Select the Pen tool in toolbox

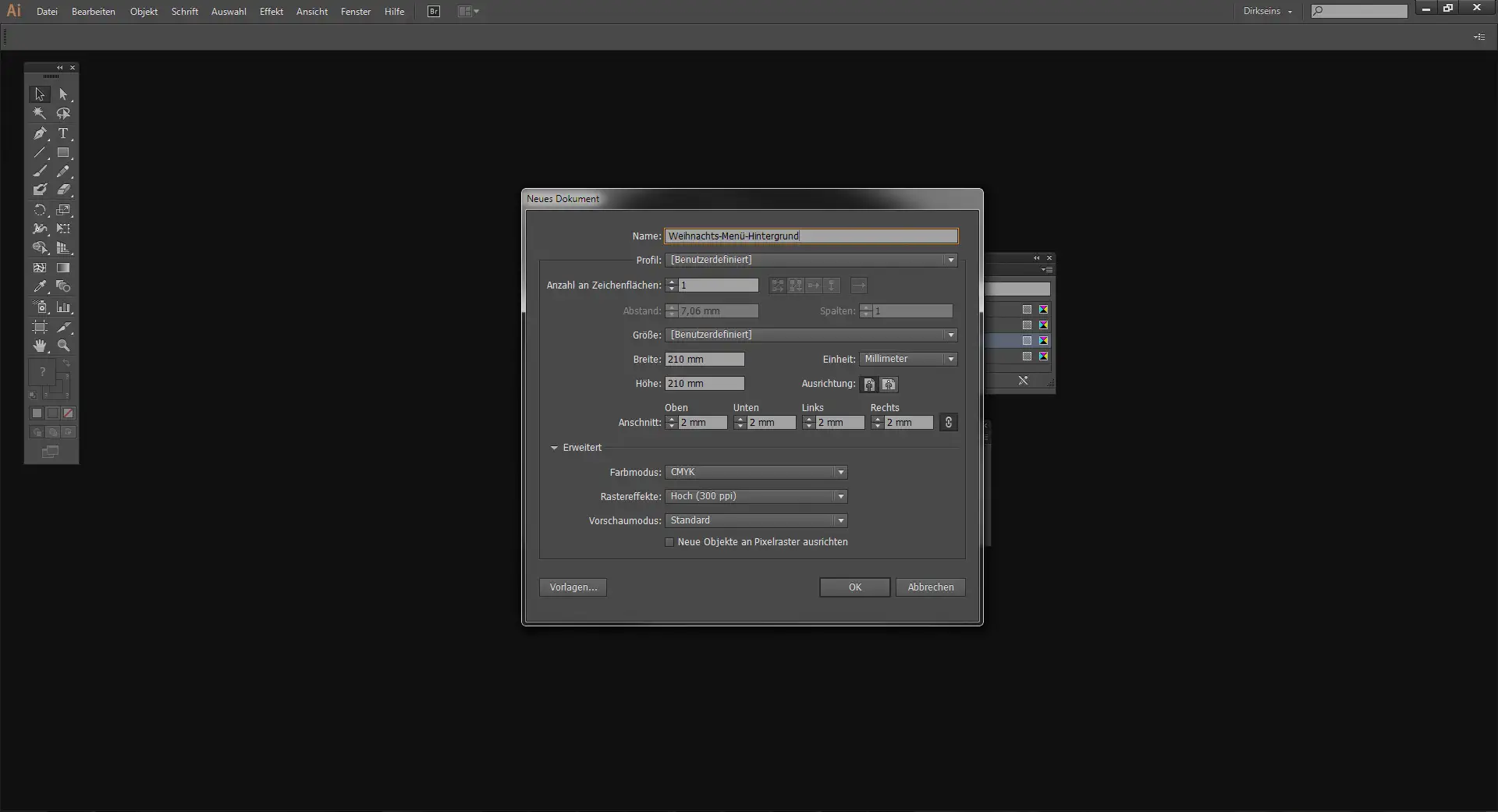coord(40,133)
